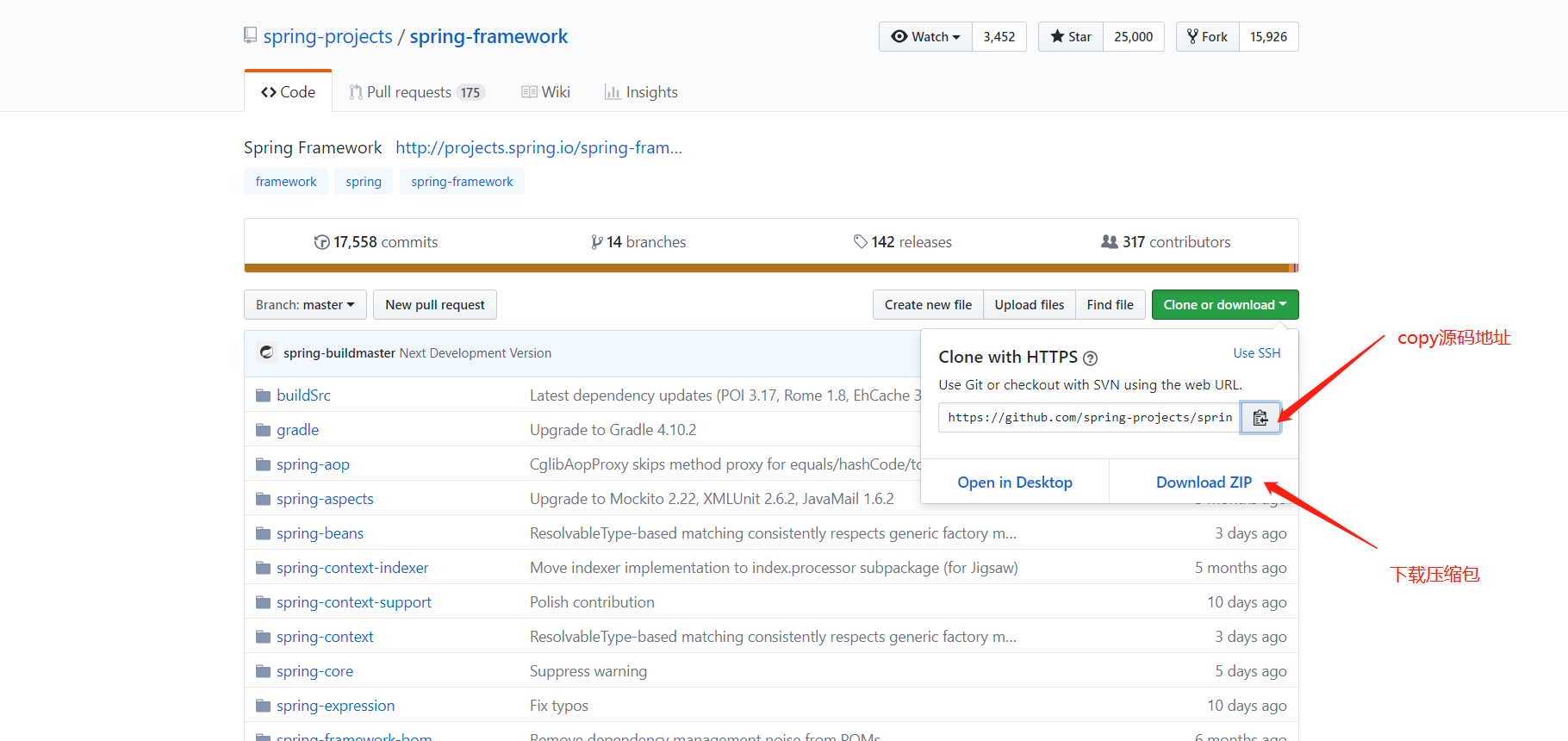Select the HTTPS clone URL field
The image size is (1568, 741).
(1090, 418)
